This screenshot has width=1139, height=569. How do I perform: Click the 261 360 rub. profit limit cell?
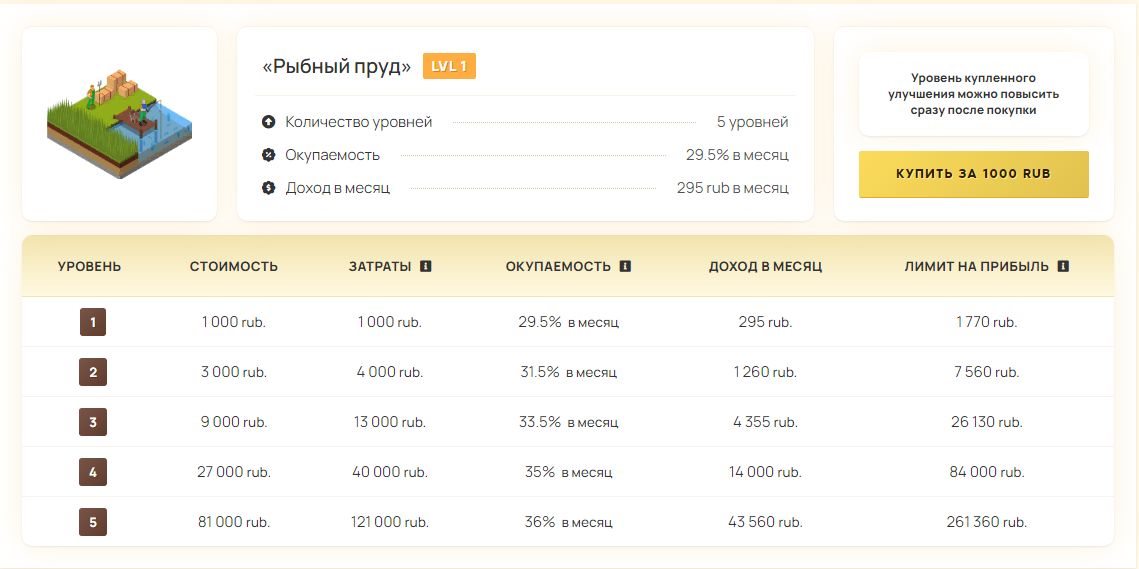pos(986,522)
